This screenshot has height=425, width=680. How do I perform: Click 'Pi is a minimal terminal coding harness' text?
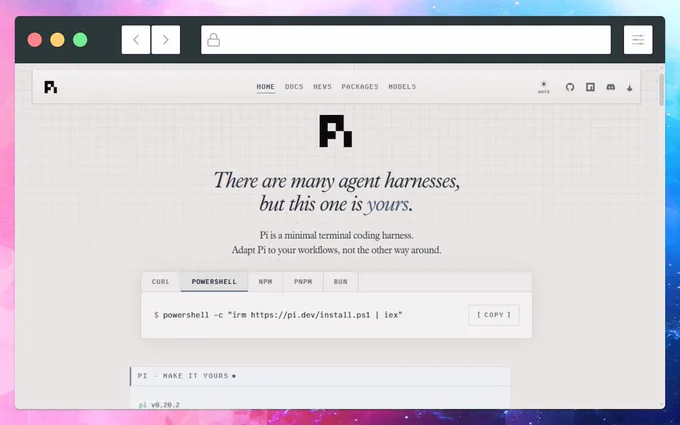pyautogui.click(x=337, y=235)
